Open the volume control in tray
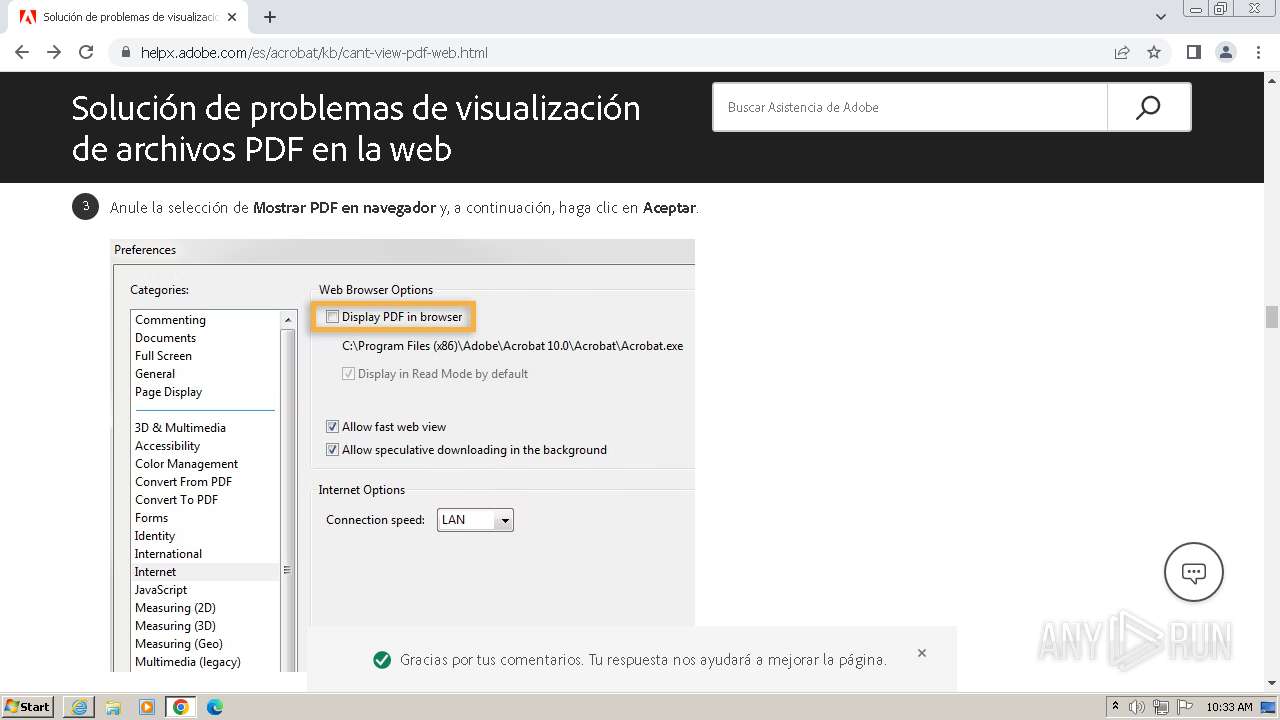This screenshot has width=1280, height=720. coord(1138,707)
